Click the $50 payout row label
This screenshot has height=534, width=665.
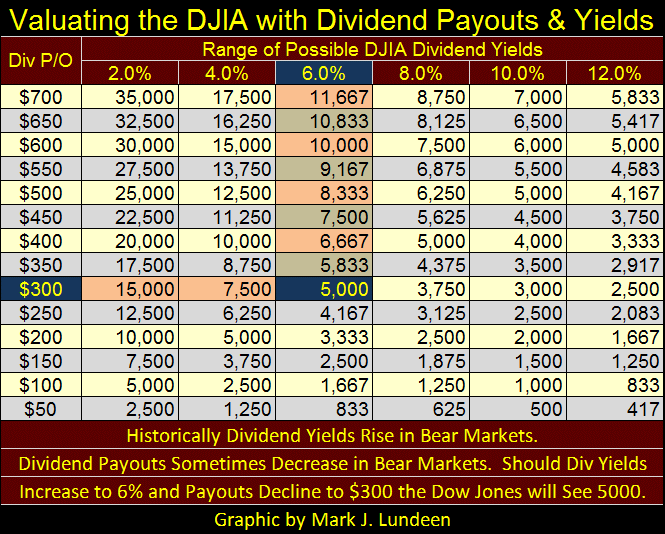click(41, 408)
